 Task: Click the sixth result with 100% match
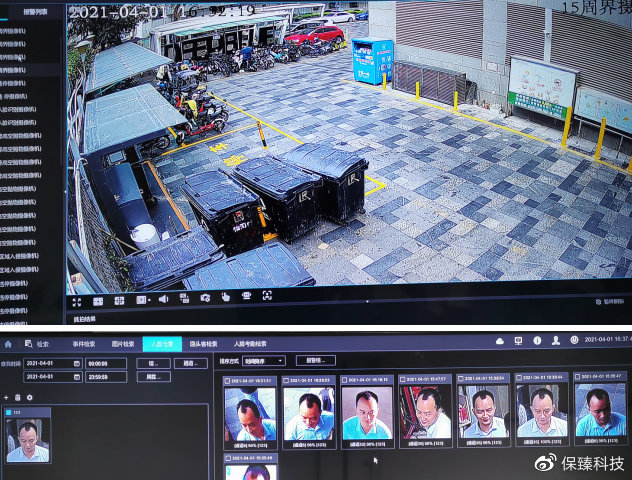pyautogui.click(x=542, y=411)
